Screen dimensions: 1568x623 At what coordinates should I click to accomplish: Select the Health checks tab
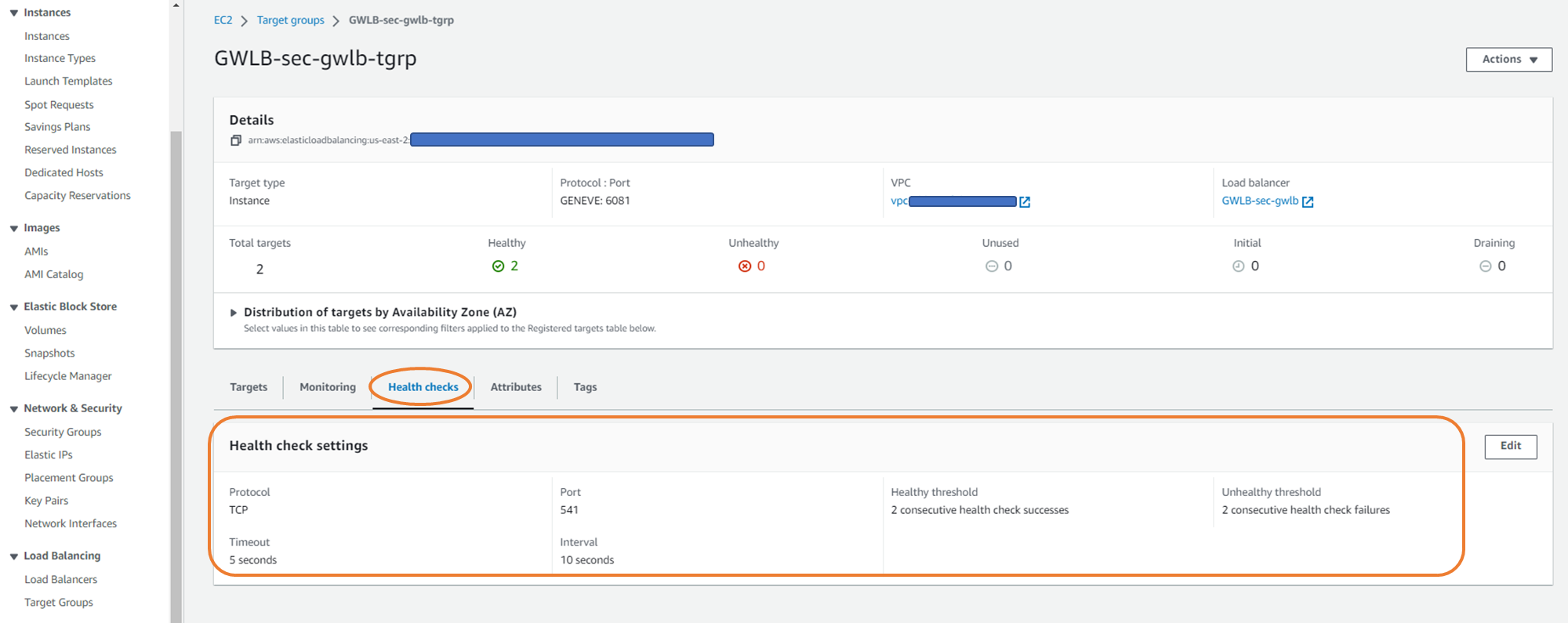423,387
